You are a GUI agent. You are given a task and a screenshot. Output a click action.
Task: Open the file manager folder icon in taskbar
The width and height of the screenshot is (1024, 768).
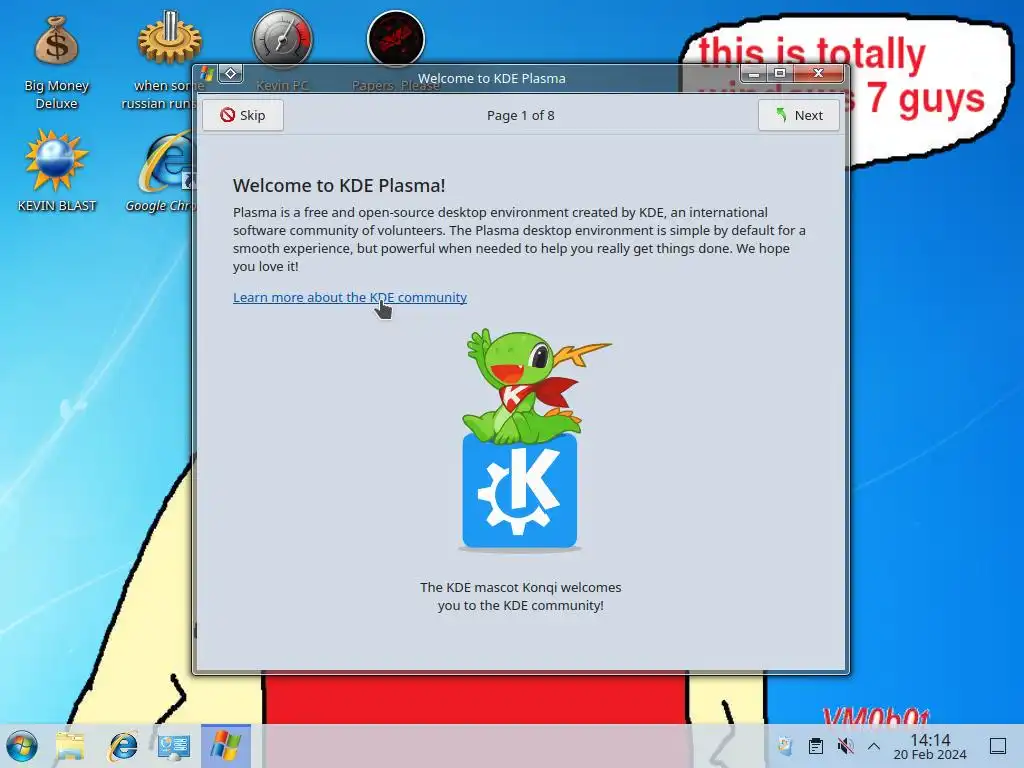pyautogui.click(x=71, y=746)
